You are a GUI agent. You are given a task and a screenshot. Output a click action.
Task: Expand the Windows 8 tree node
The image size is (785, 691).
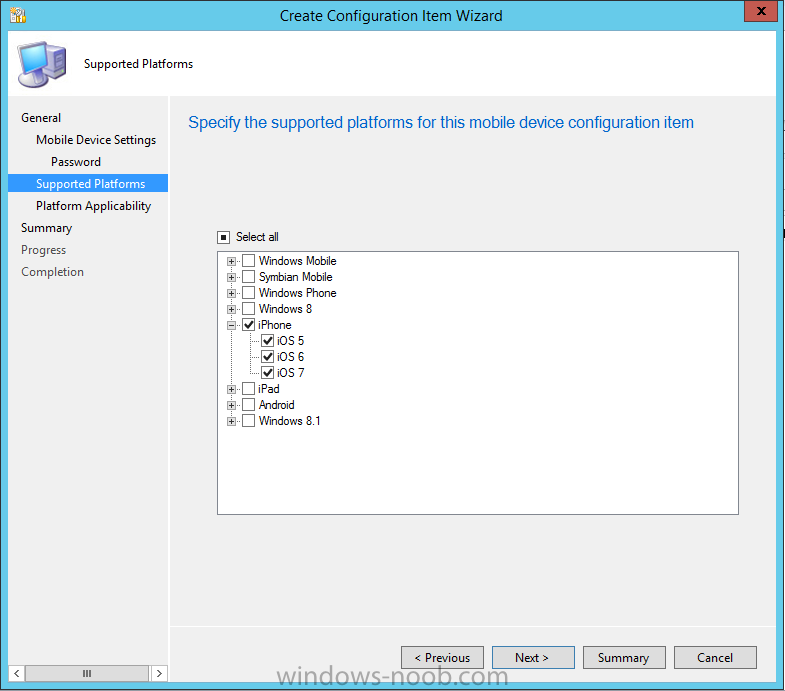[231, 309]
